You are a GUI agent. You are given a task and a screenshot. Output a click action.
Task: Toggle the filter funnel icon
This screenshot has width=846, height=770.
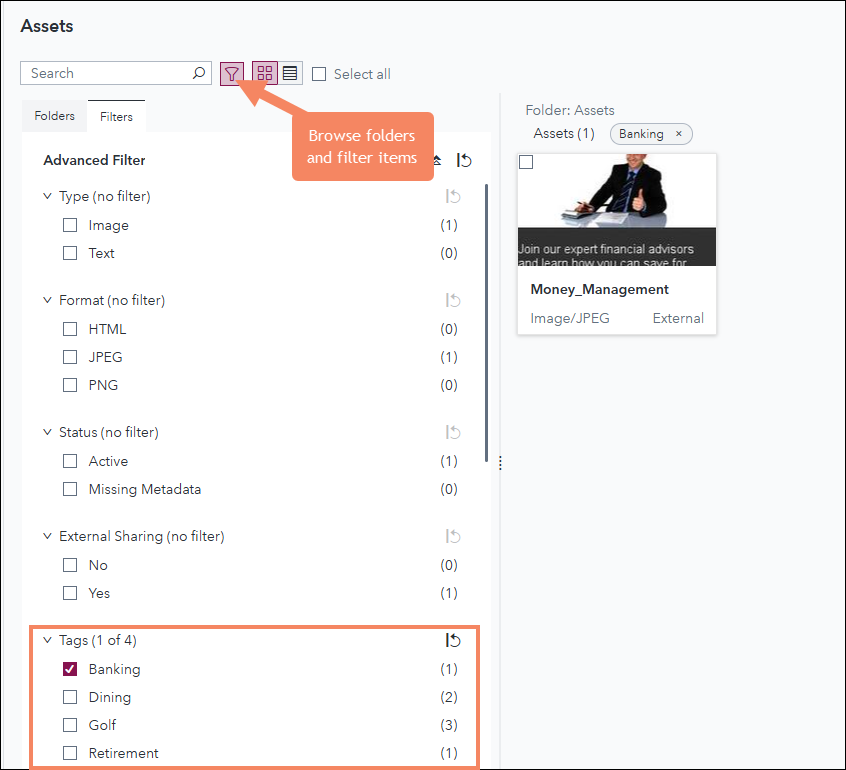coord(232,73)
